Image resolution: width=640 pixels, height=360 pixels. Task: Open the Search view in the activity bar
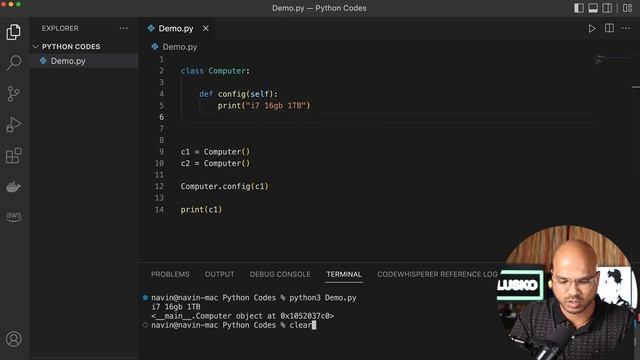coord(13,62)
